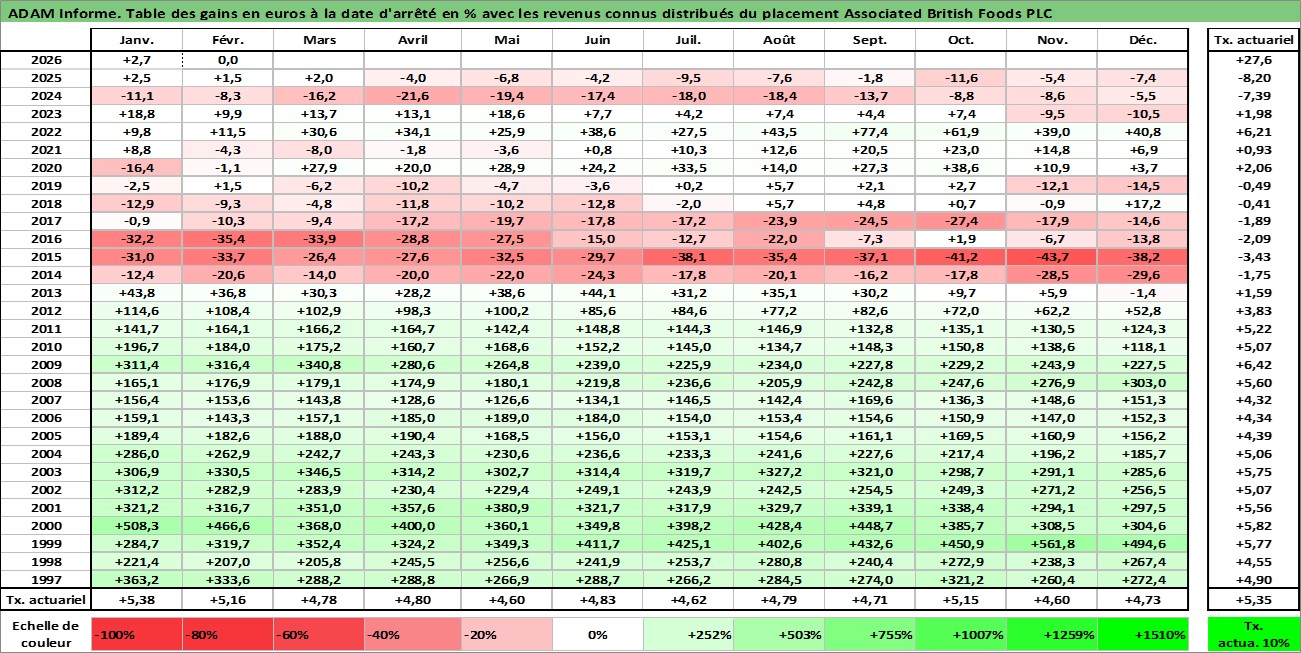This screenshot has width=1301, height=653.
Task: Select the 2026 Févr. value 0,0
Action: (227, 60)
